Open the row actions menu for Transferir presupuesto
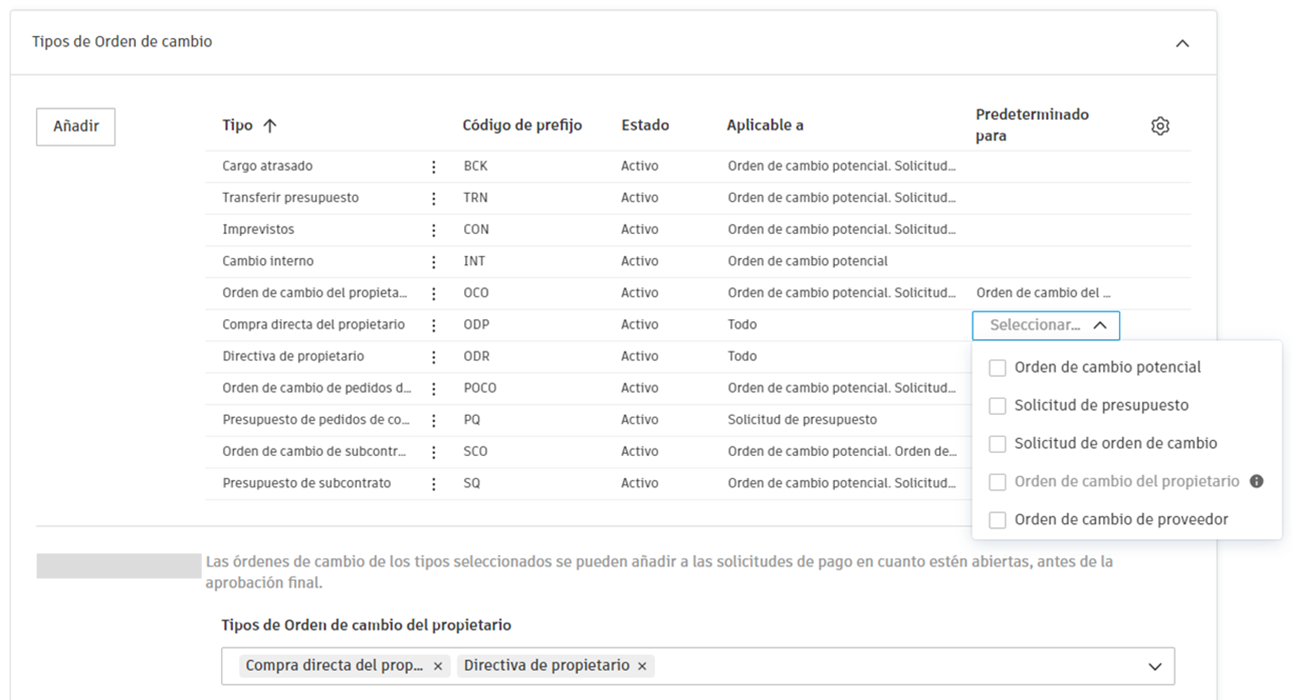The width and height of the screenshot is (1292, 700). tap(433, 197)
